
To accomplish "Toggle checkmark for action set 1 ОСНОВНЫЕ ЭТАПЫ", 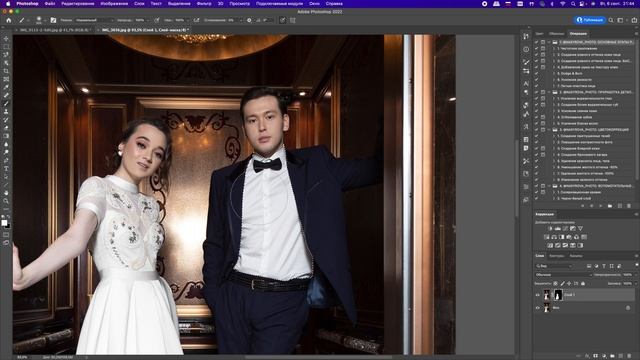I will [536, 42].
